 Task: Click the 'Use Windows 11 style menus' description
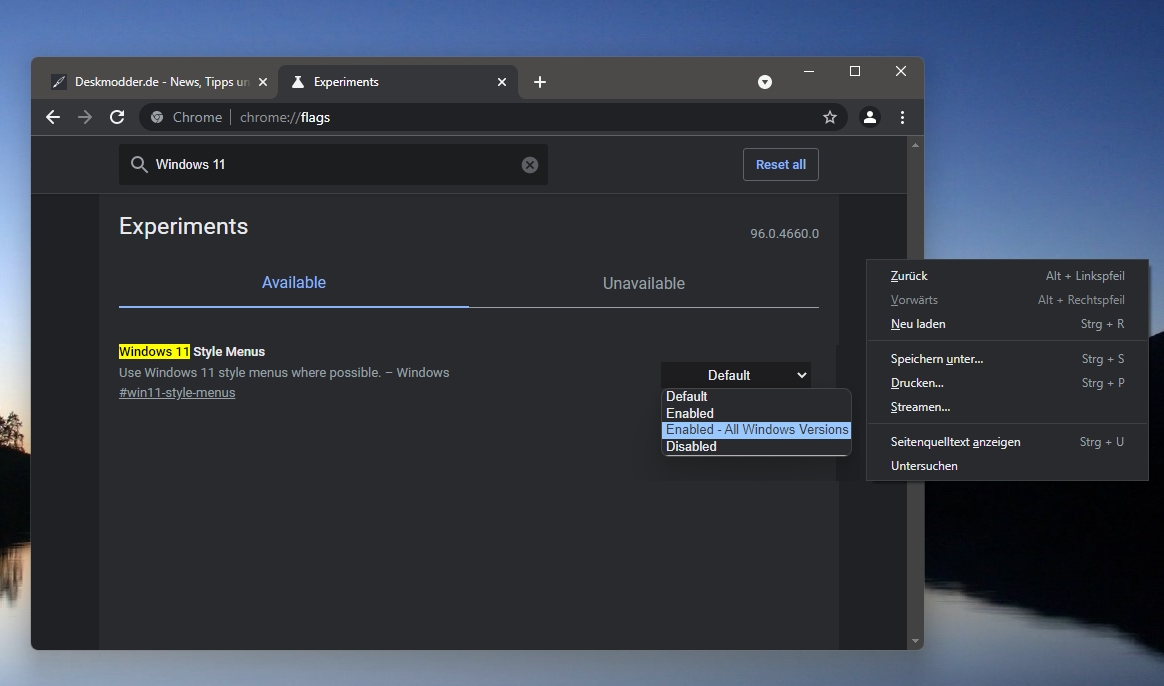pos(284,373)
